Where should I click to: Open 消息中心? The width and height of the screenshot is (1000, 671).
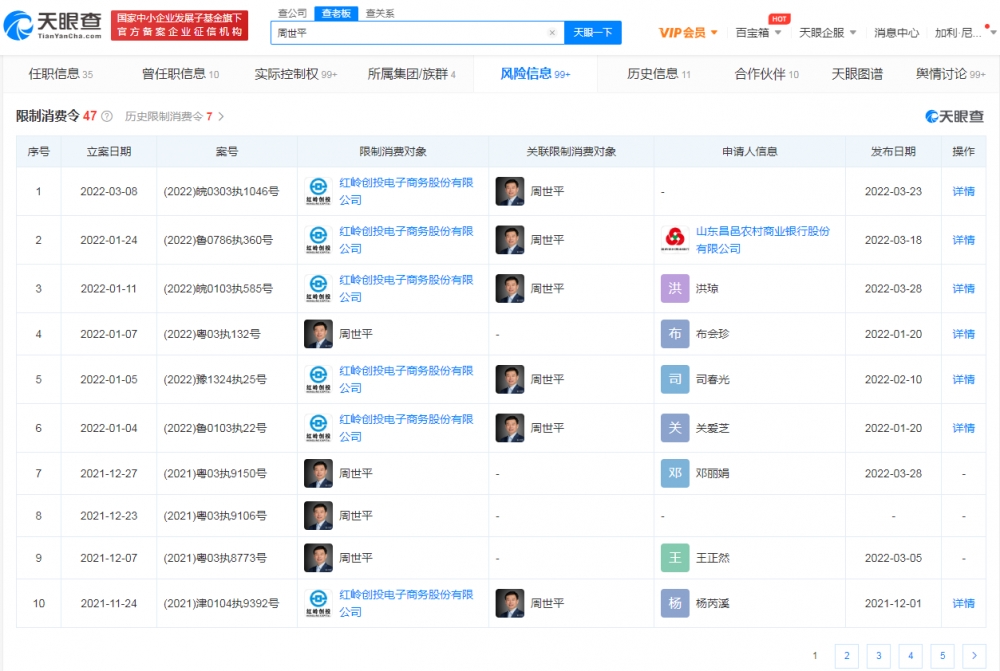[x=896, y=33]
